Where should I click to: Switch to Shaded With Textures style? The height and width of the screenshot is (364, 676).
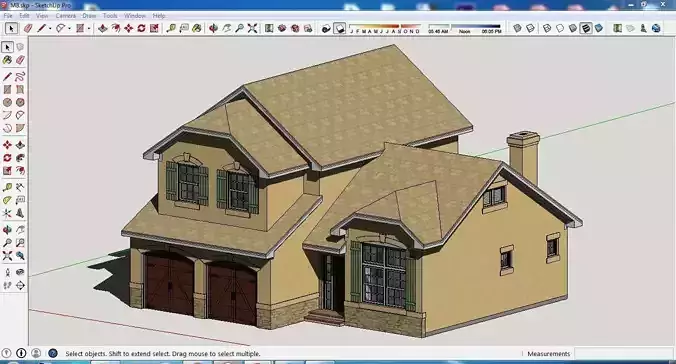[x=586, y=28]
